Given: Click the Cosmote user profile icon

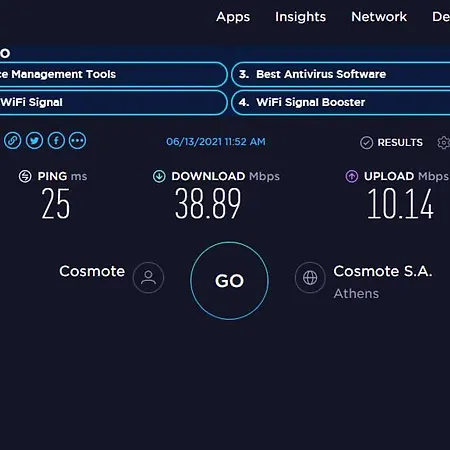Looking at the screenshot, I should [148, 278].
